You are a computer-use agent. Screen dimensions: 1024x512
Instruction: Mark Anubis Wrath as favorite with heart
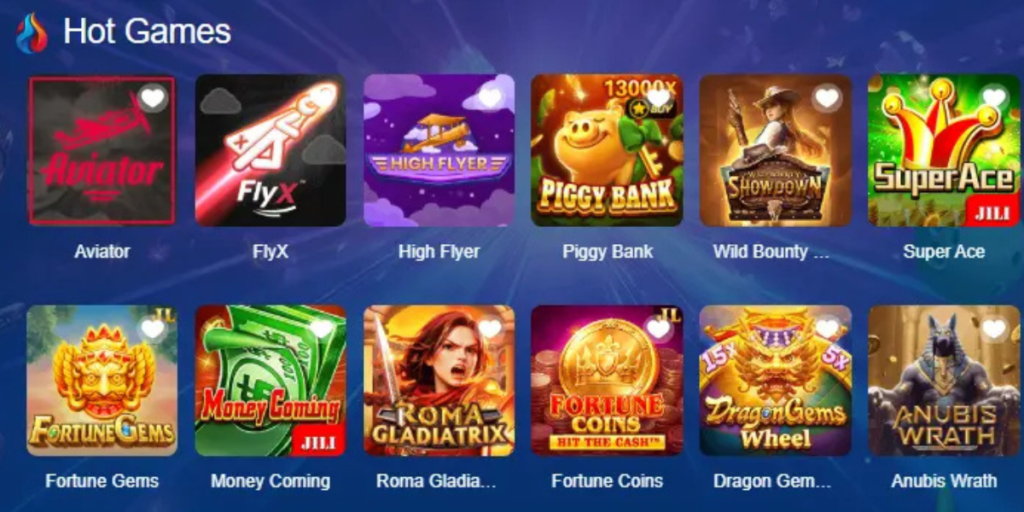(x=995, y=328)
